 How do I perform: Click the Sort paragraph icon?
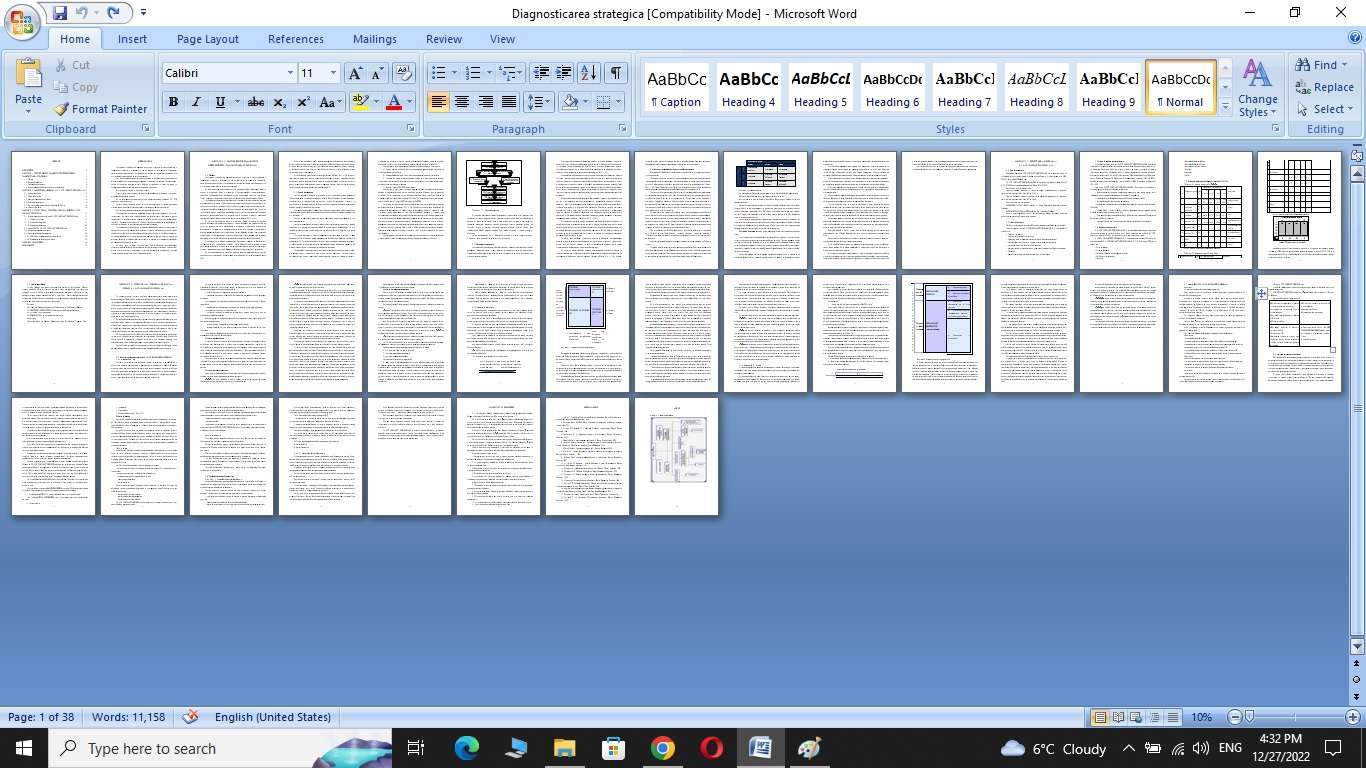tap(588, 73)
